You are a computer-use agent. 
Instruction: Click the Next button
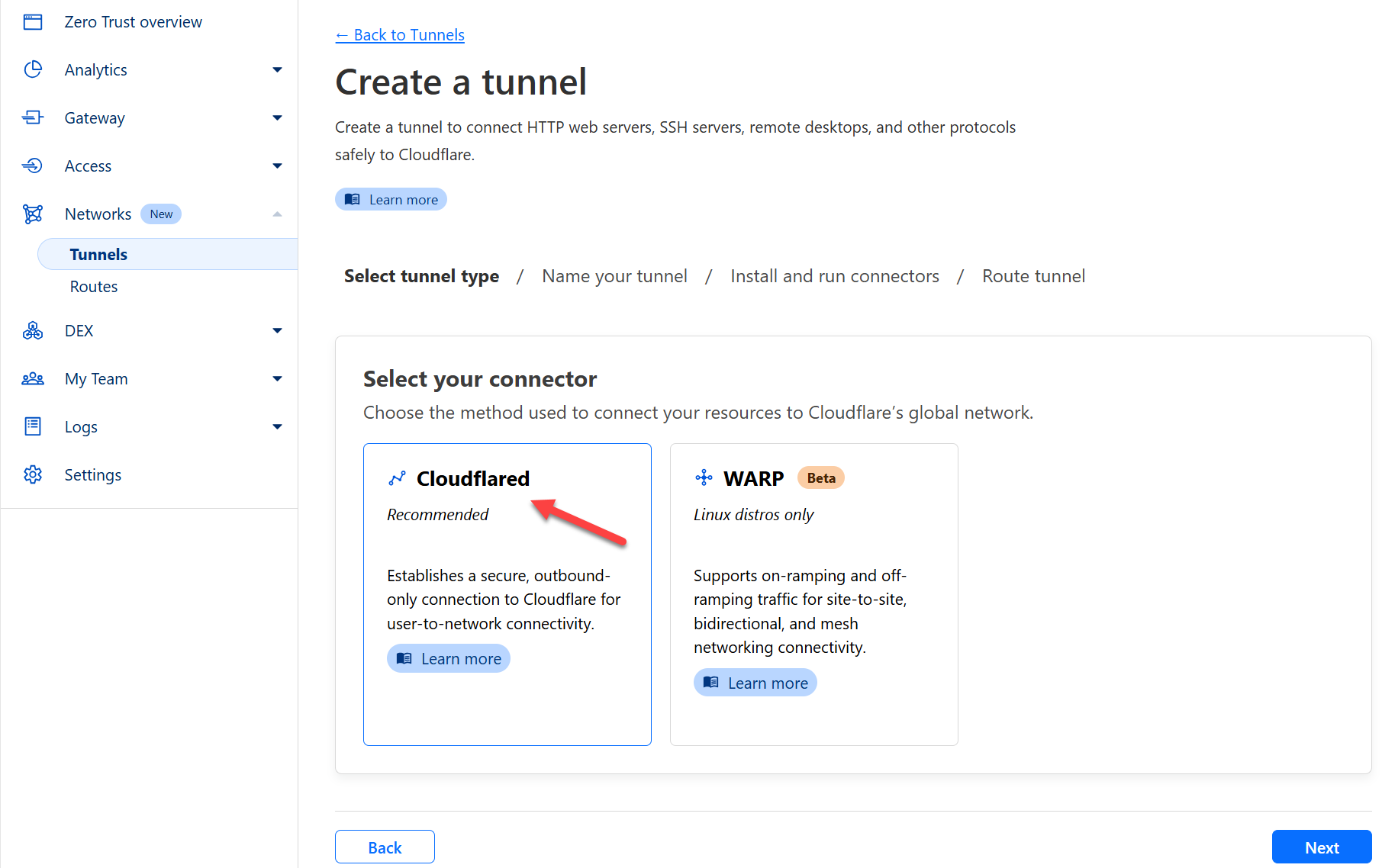tap(1322, 847)
